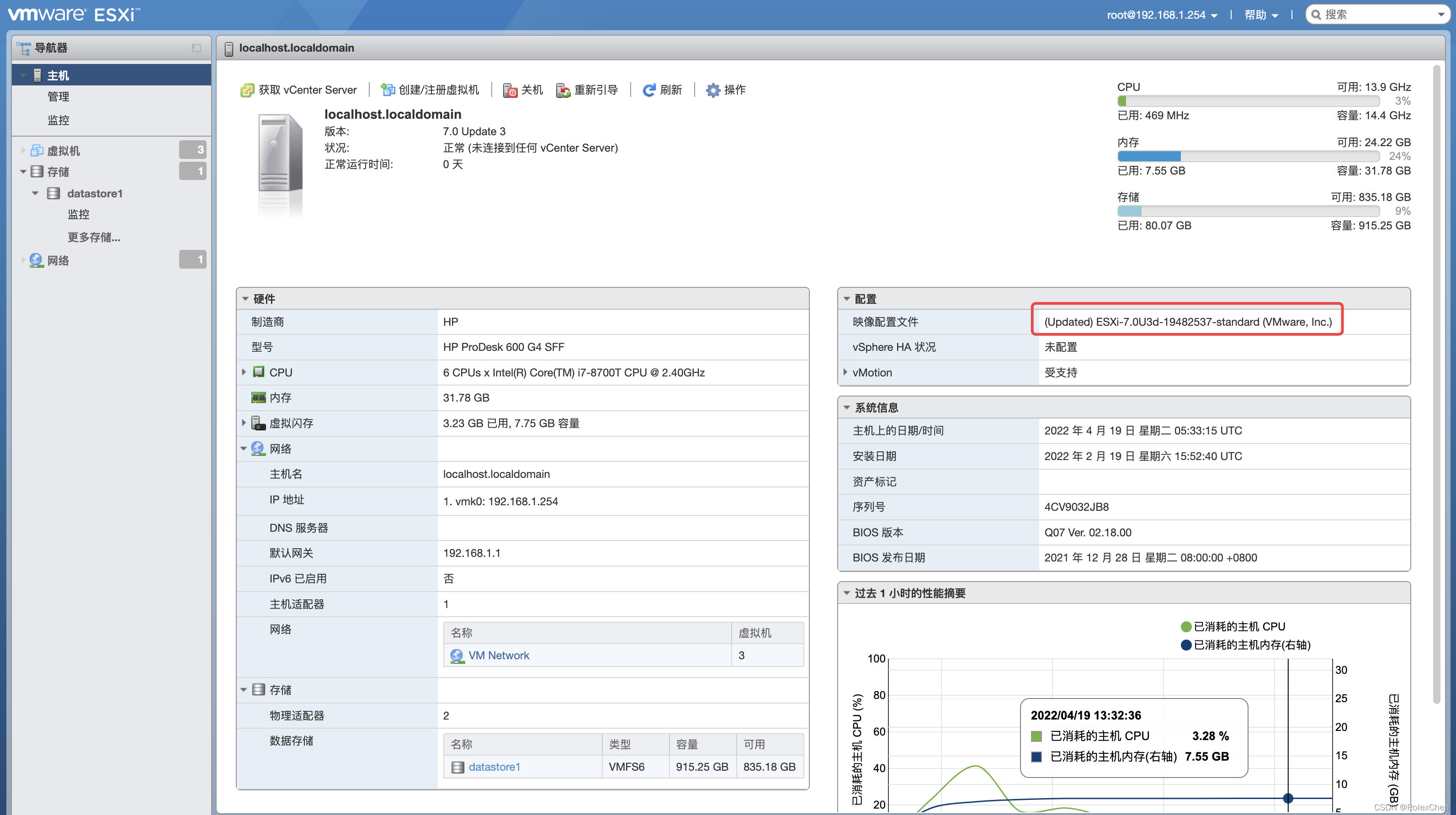Open the VM Network link
This screenshot has height=815, width=1456.
498,655
